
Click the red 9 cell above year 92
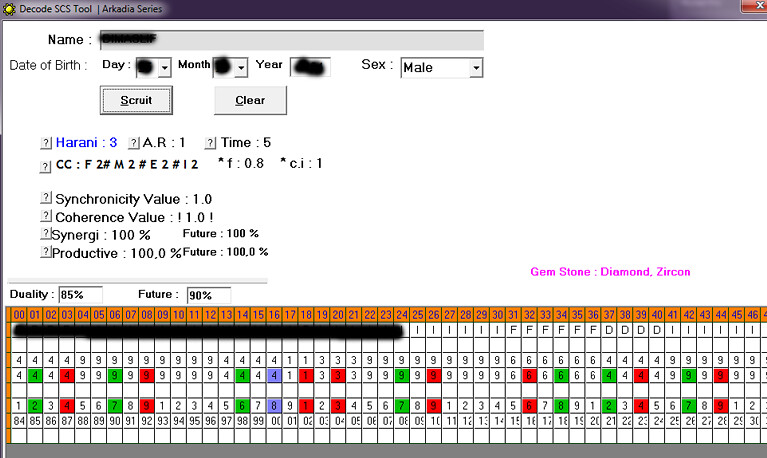tap(147, 406)
